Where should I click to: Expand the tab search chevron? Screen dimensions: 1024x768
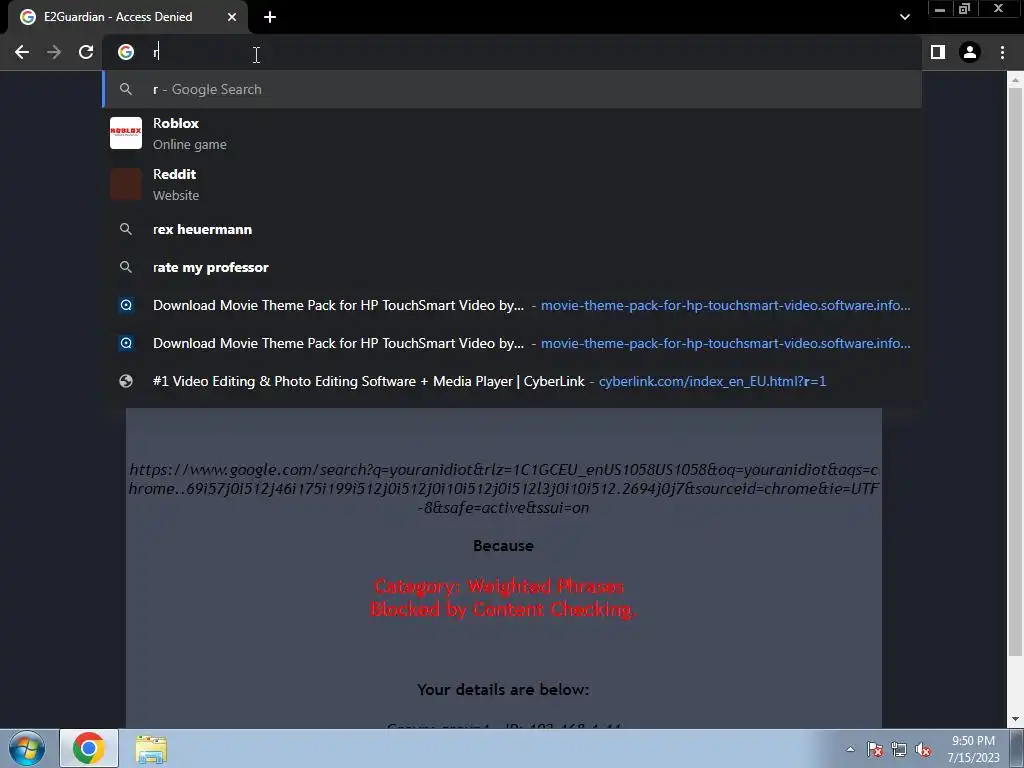click(904, 17)
